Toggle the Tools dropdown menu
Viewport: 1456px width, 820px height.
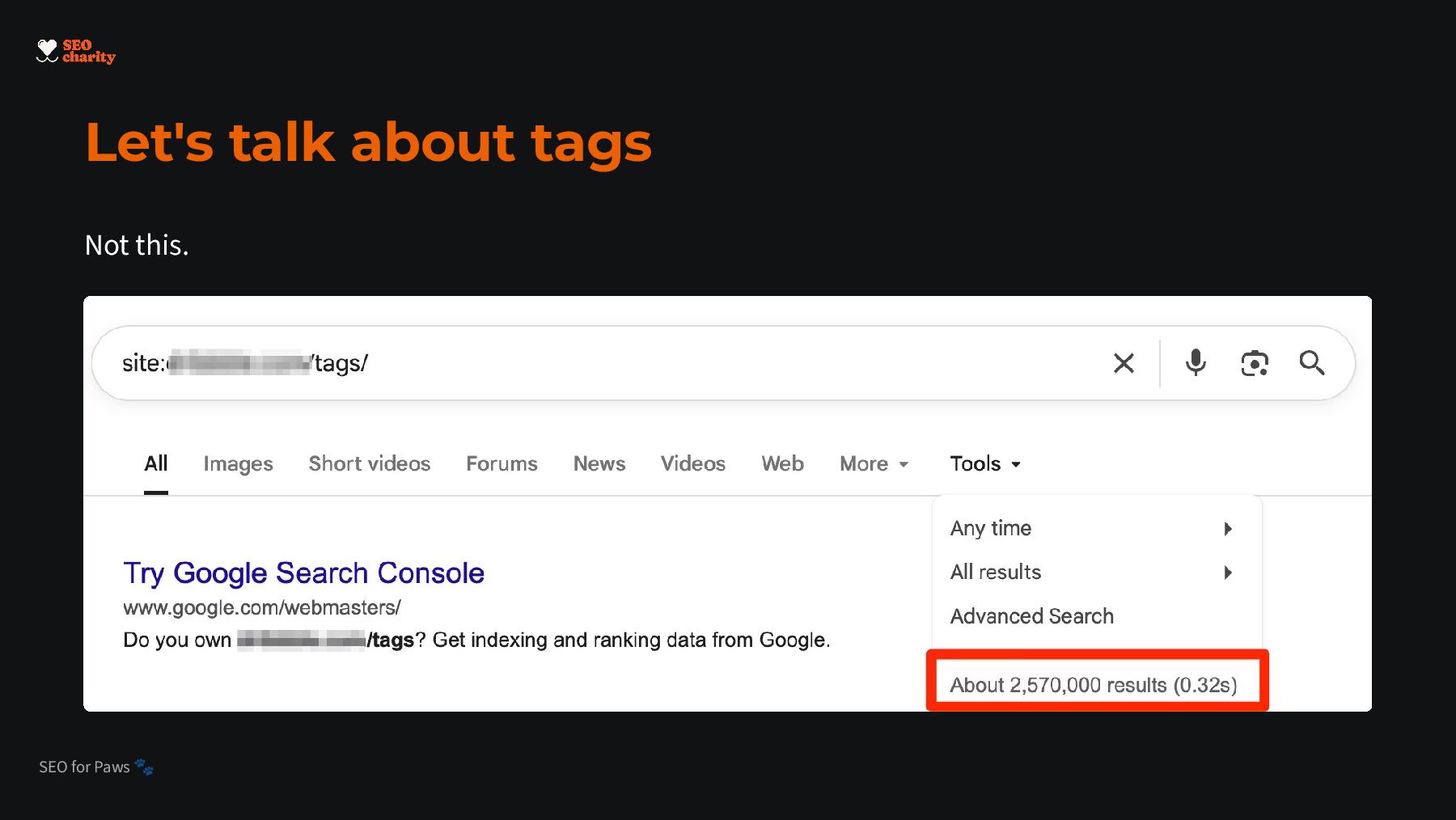[x=984, y=463]
